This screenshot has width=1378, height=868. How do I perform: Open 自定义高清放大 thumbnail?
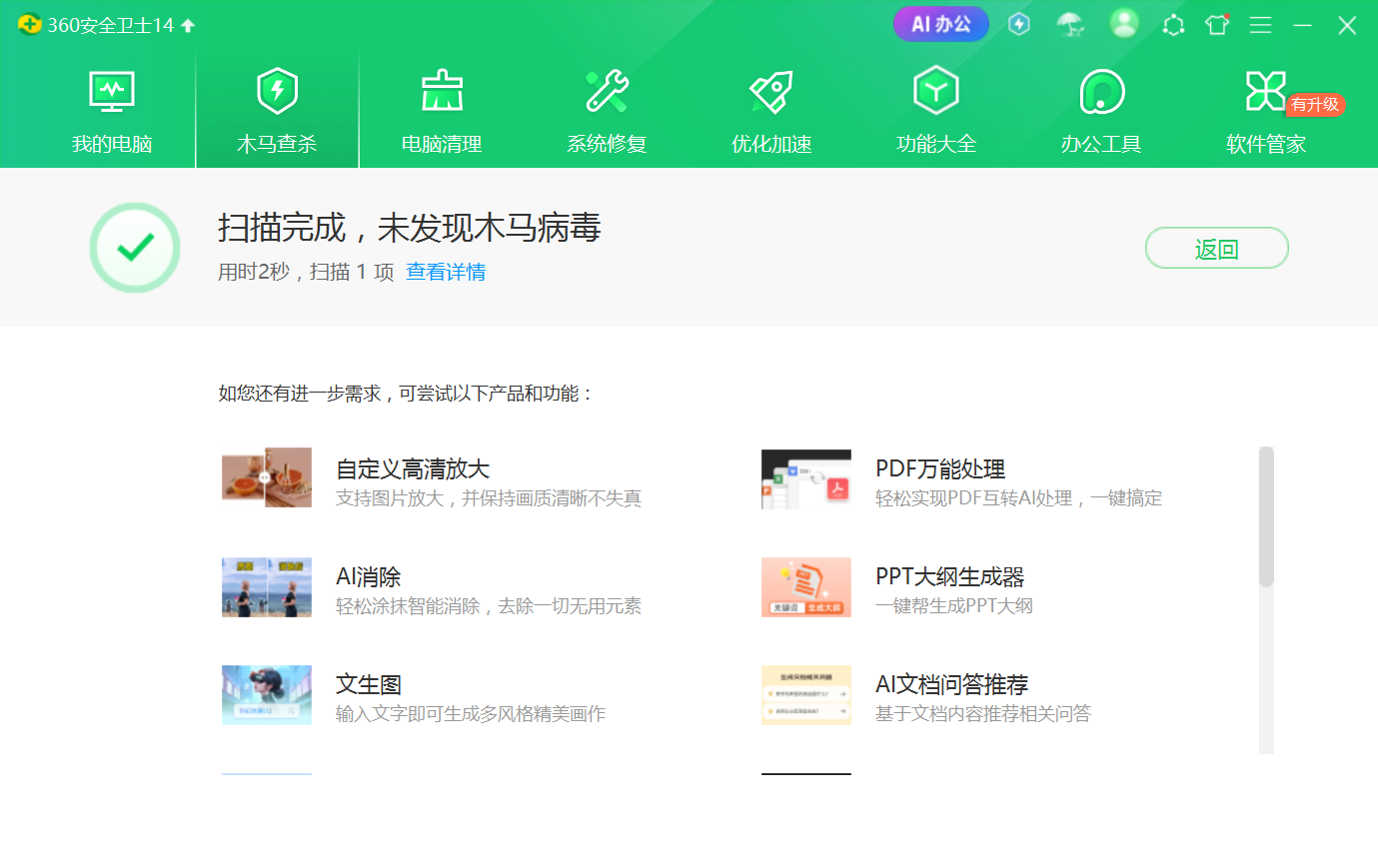[x=267, y=477]
